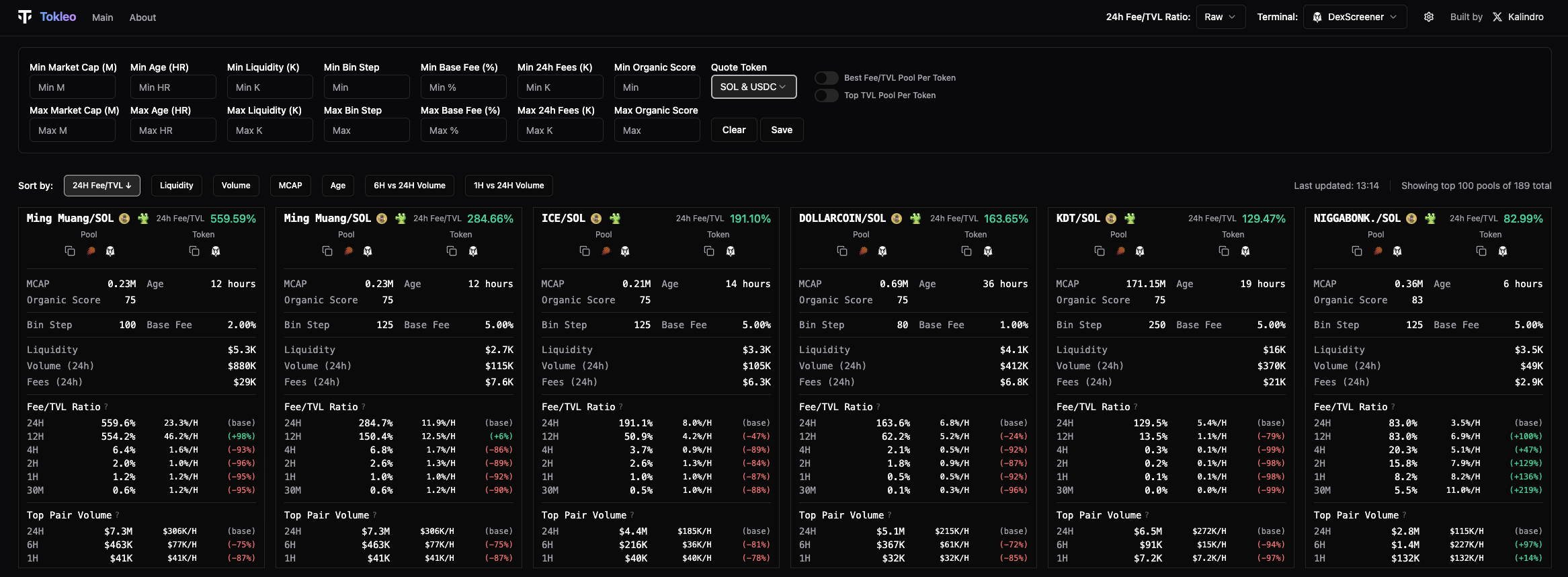Click the Save filters button
Viewport: 1568px width, 577px height.
click(x=782, y=130)
